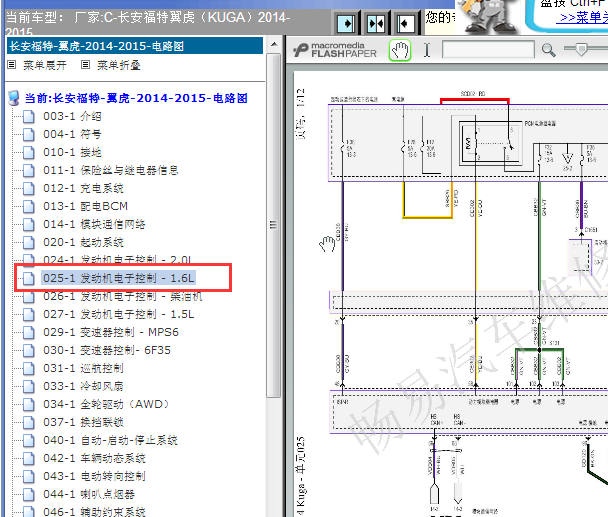
Task: Click the expand-right panel arrow button
Action: click(346, 24)
